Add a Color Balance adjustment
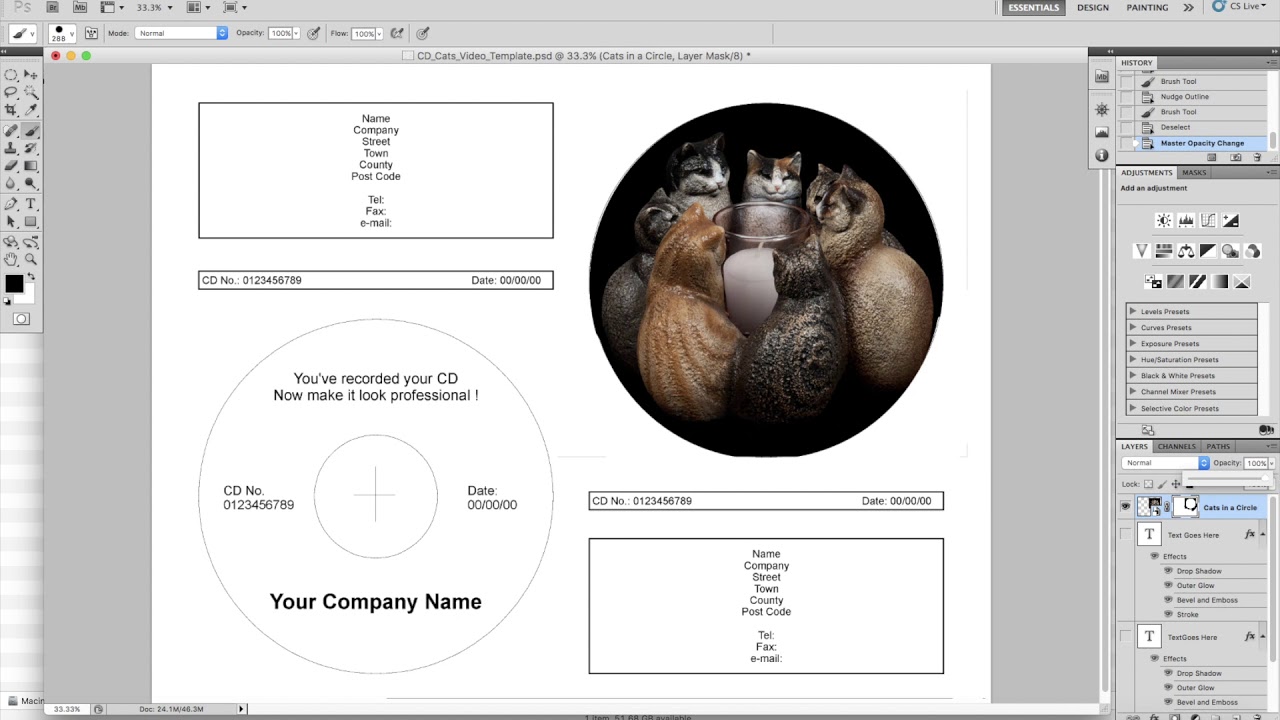Screen dimensions: 1280x720 pos(1186,251)
